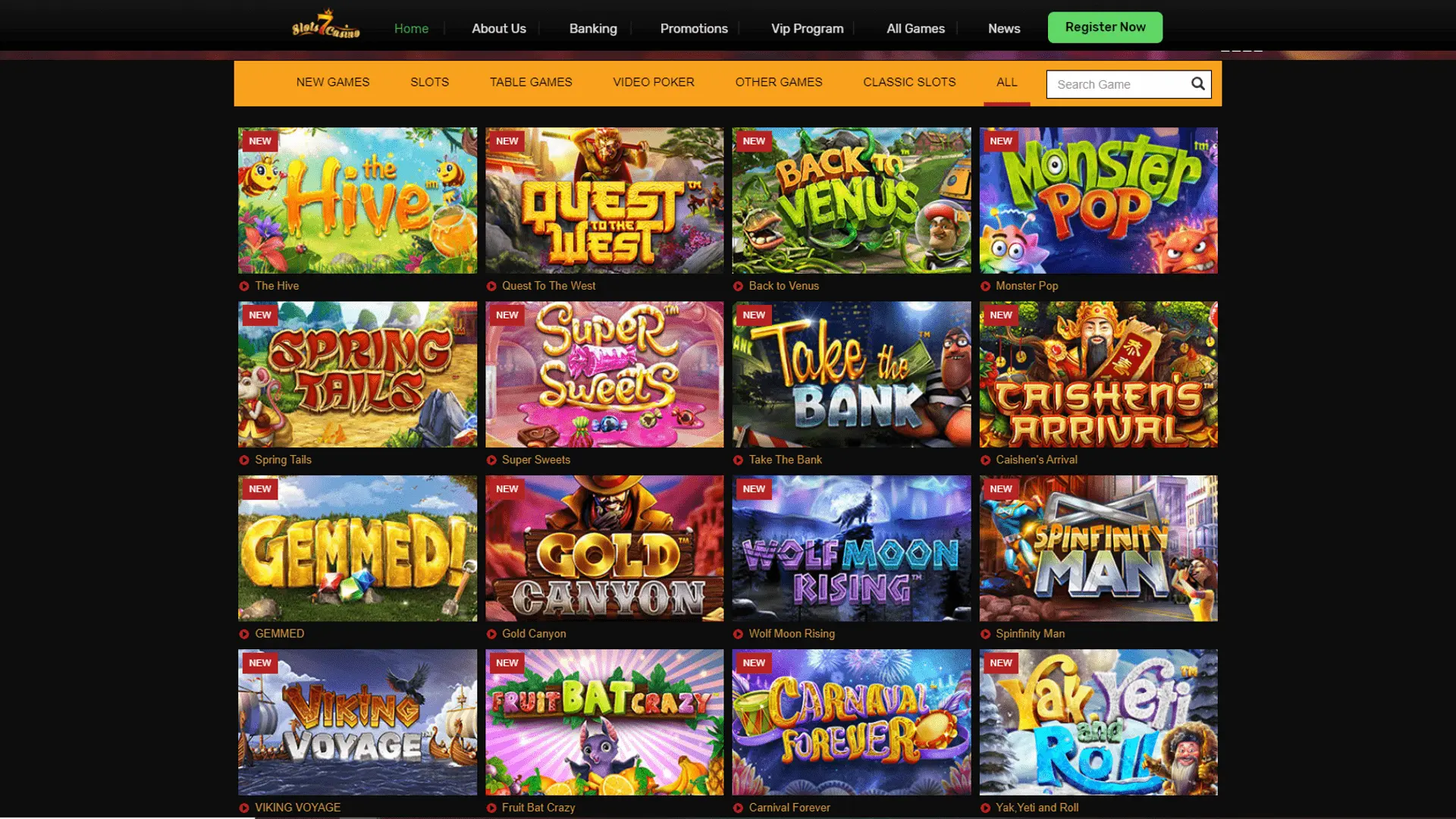Click play icon next to Monster Pop
Viewport: 1456px width, 819px height.
pyautogui.click(x=985, y=286)
